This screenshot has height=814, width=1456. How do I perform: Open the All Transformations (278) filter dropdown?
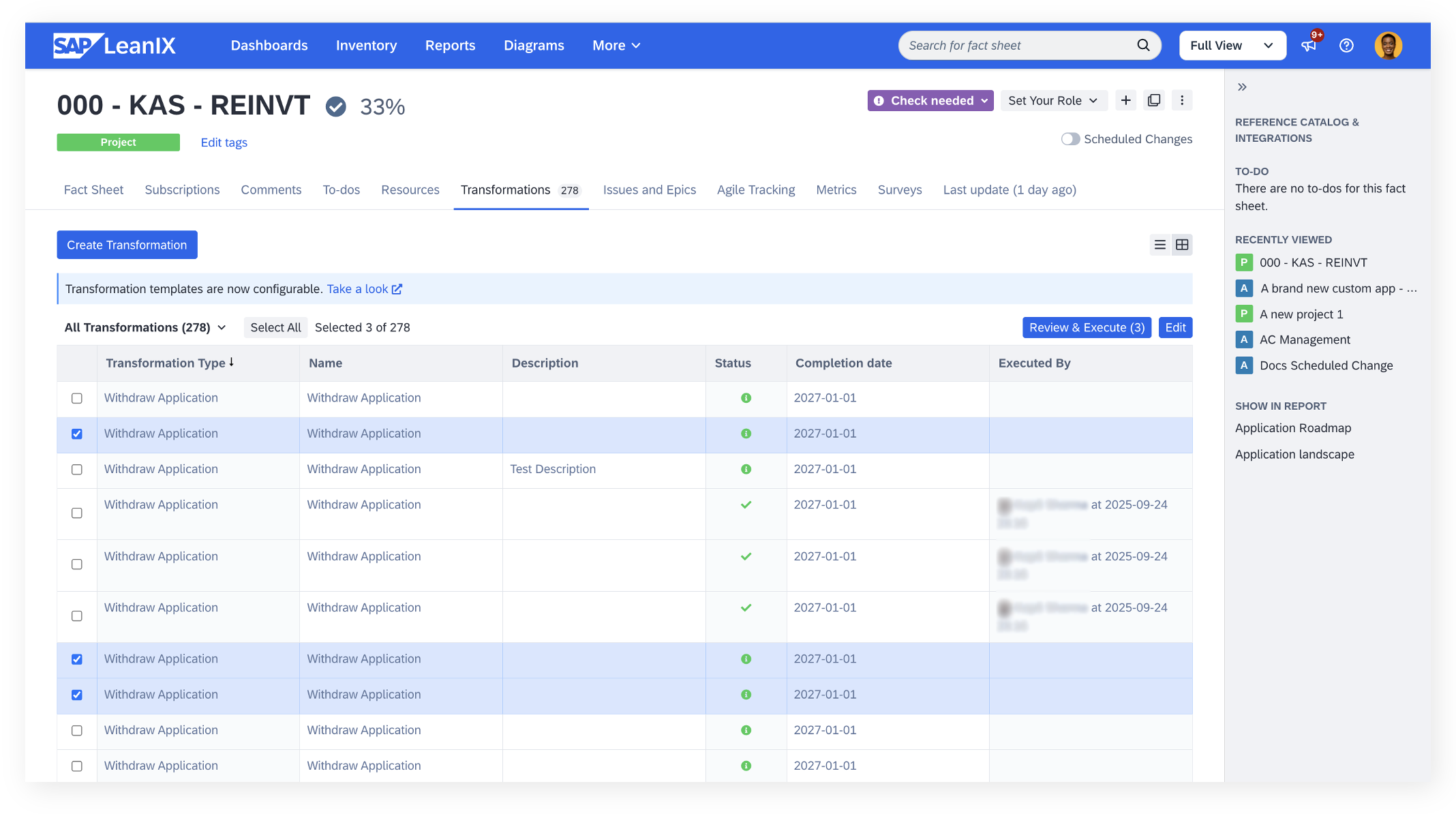(145, 327)
